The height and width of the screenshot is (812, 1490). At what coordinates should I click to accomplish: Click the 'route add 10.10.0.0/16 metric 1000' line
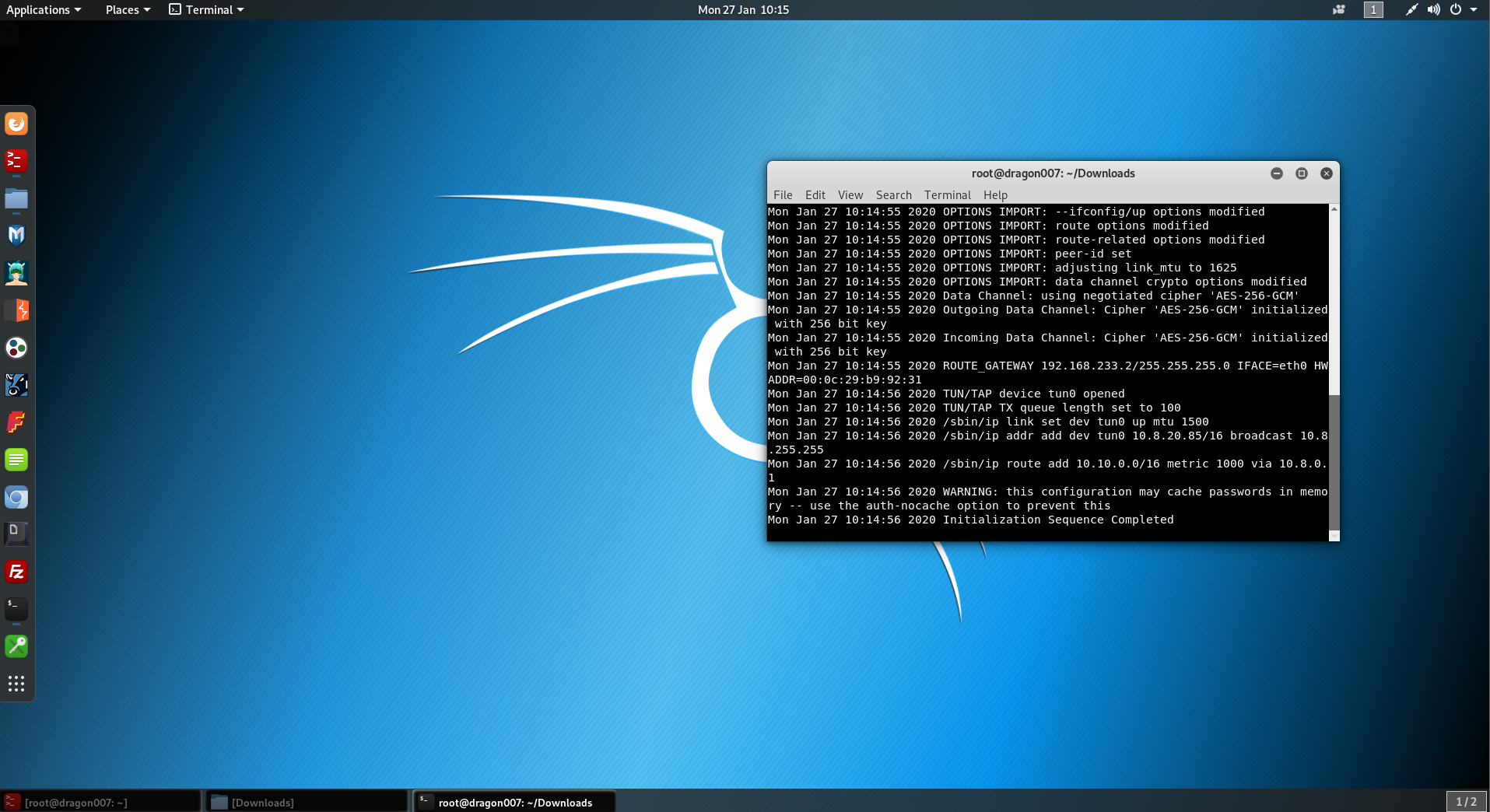click(1048, 471)
